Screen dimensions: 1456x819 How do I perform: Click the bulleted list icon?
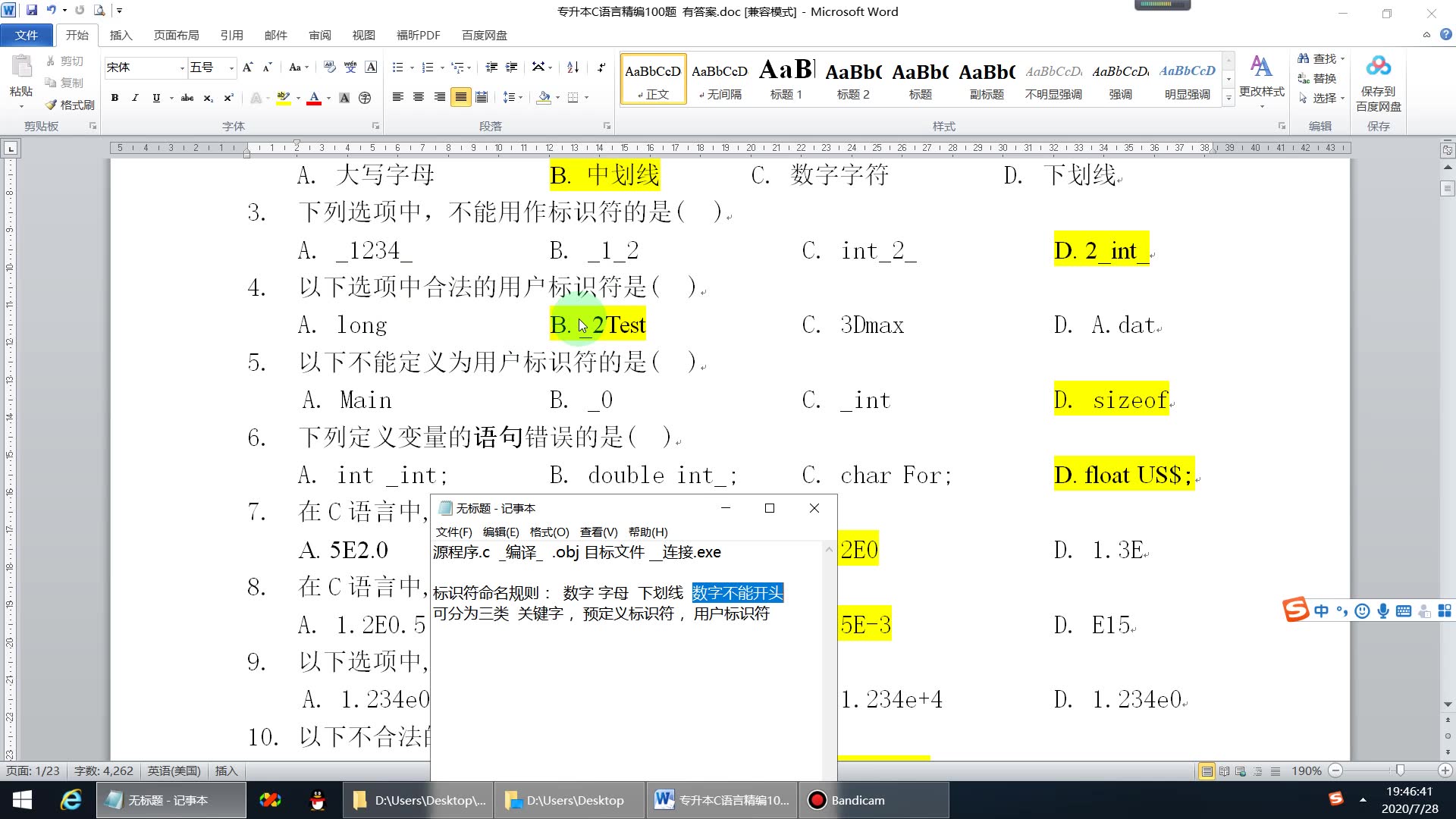397,67
